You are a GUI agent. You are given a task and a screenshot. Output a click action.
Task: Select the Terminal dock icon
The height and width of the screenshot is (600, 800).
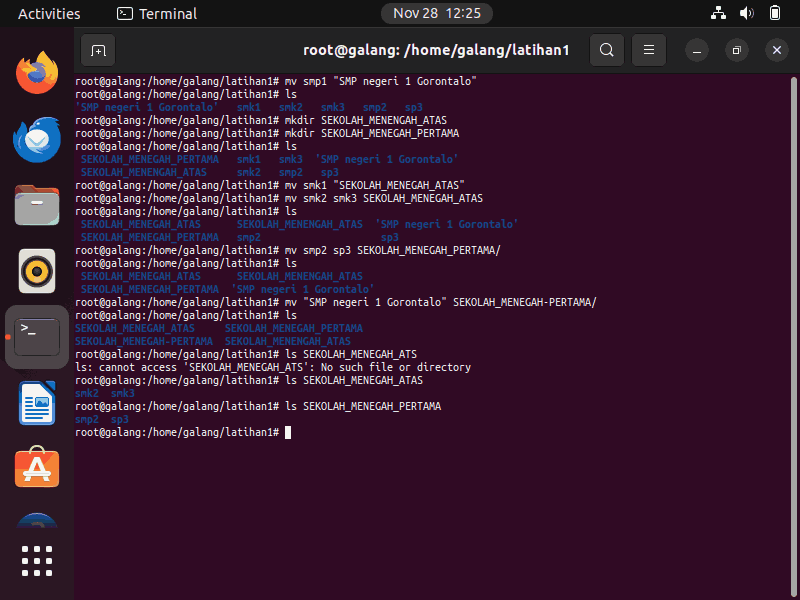click(37, 337)
